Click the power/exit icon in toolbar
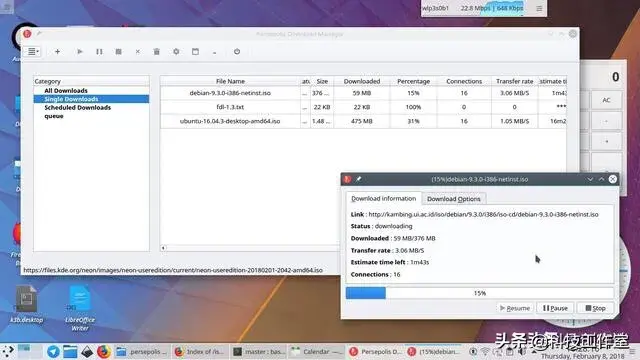Image resolution: width=640 pixels, height=360 pixels. pos(237,52)
